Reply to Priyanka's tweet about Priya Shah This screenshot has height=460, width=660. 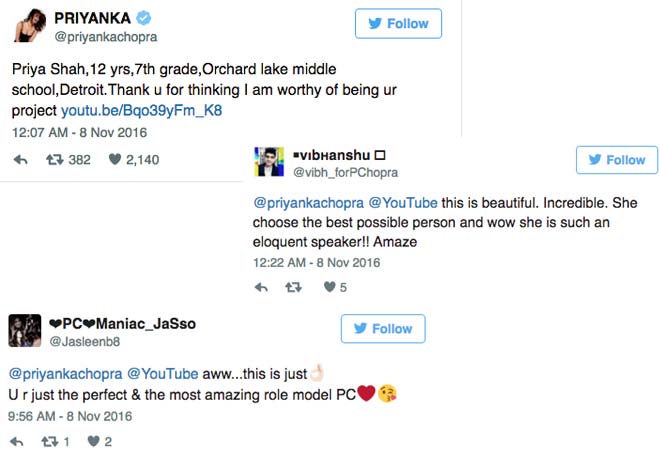click(20, 159)
